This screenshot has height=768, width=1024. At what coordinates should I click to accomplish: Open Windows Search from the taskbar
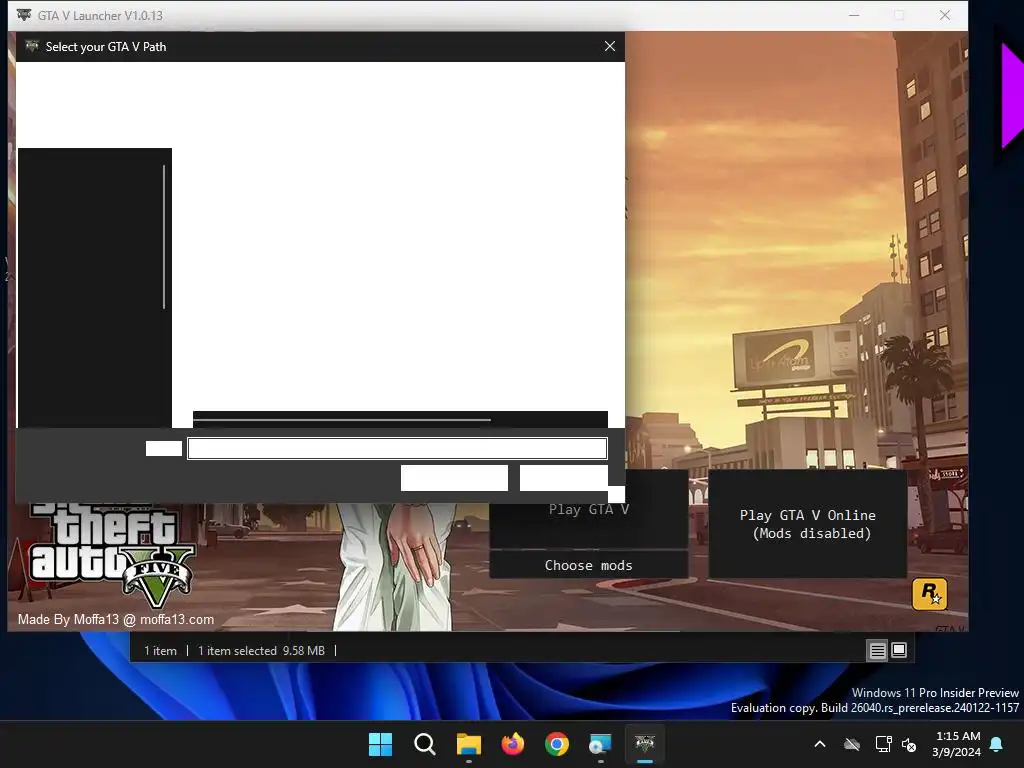click(424, 744)
